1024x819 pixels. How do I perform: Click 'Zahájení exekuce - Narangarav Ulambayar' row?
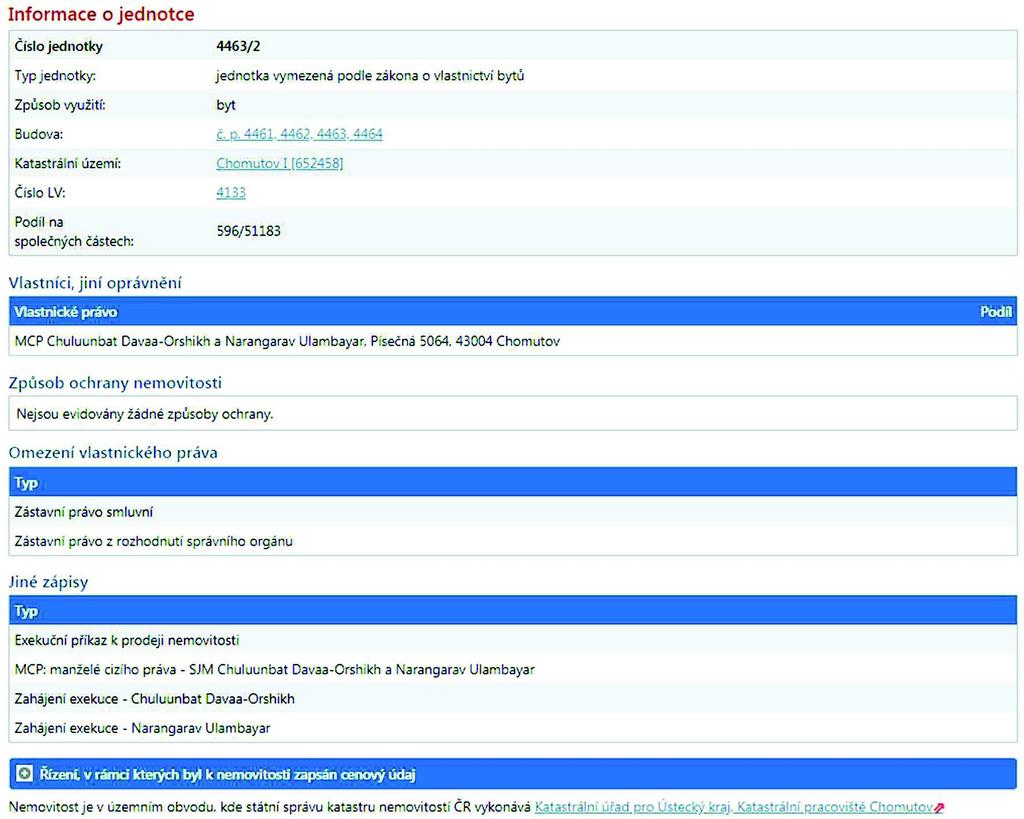click(513, 728)
